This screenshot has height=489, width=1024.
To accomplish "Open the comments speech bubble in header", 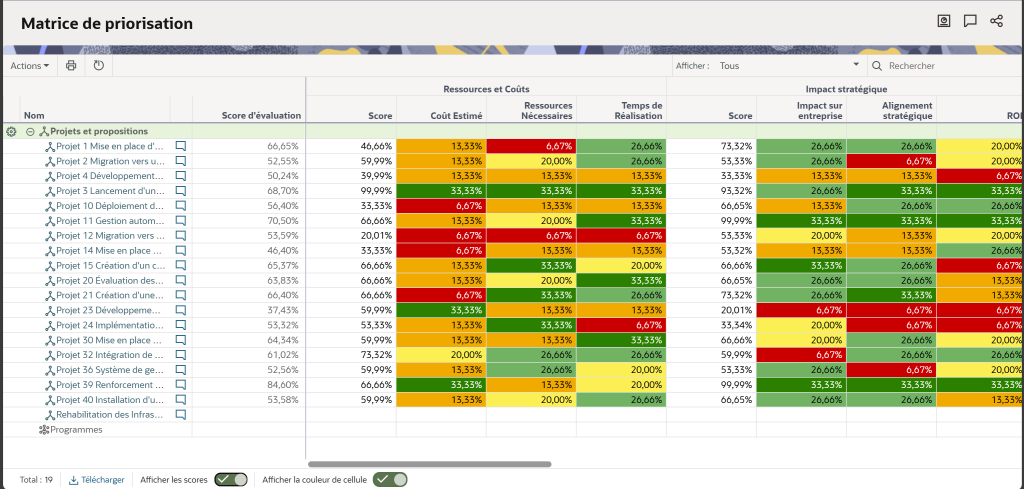I will pyautogui.click(x=969, y=21).
